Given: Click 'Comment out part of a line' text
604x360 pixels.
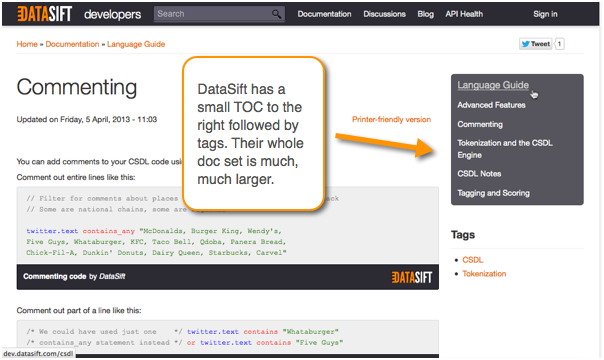Looking at the screenshot, I should coord(79,311).
